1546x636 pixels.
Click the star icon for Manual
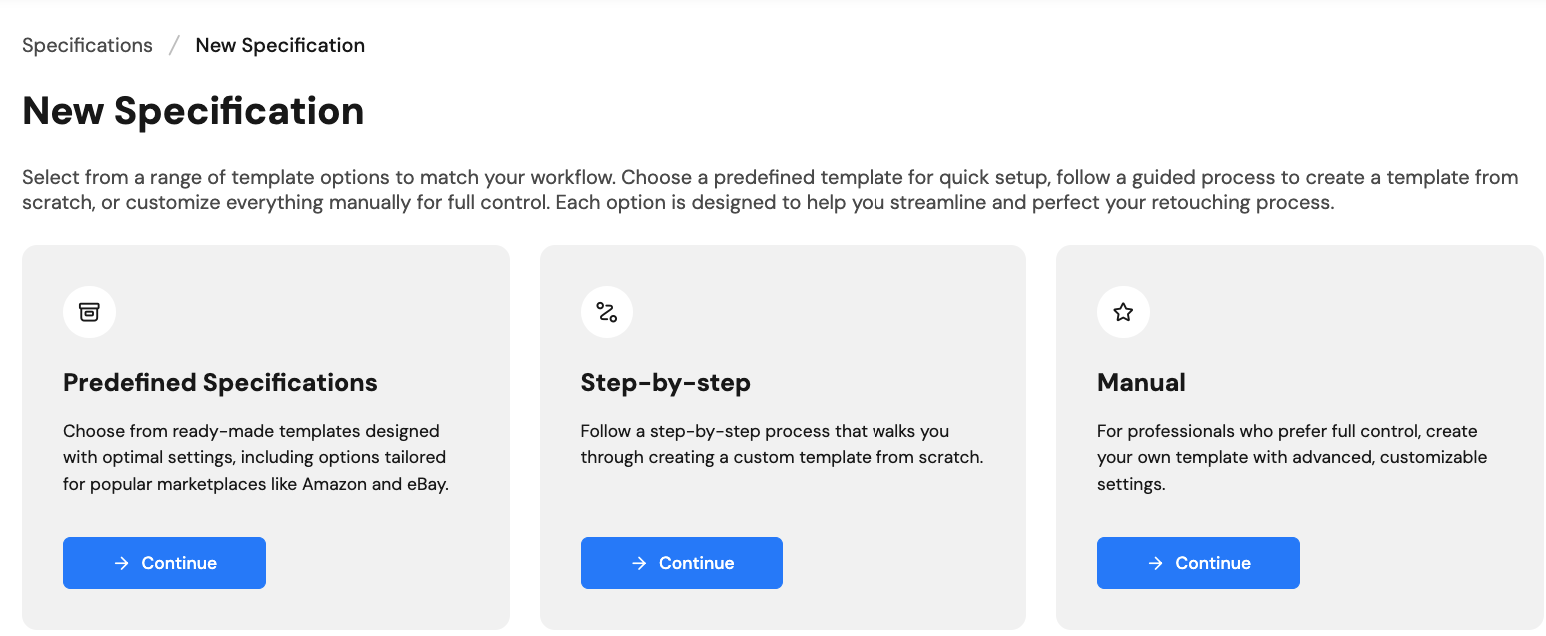(x=1123, y=312)
